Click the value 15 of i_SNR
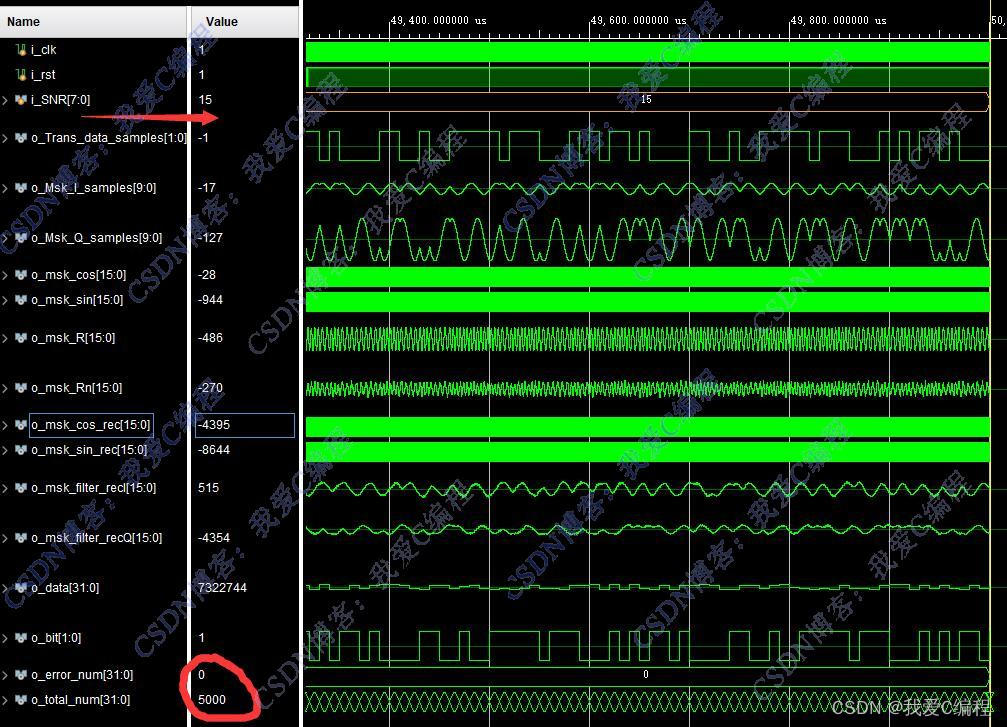This screenshot has width=1007, height=727. [205, 100]
